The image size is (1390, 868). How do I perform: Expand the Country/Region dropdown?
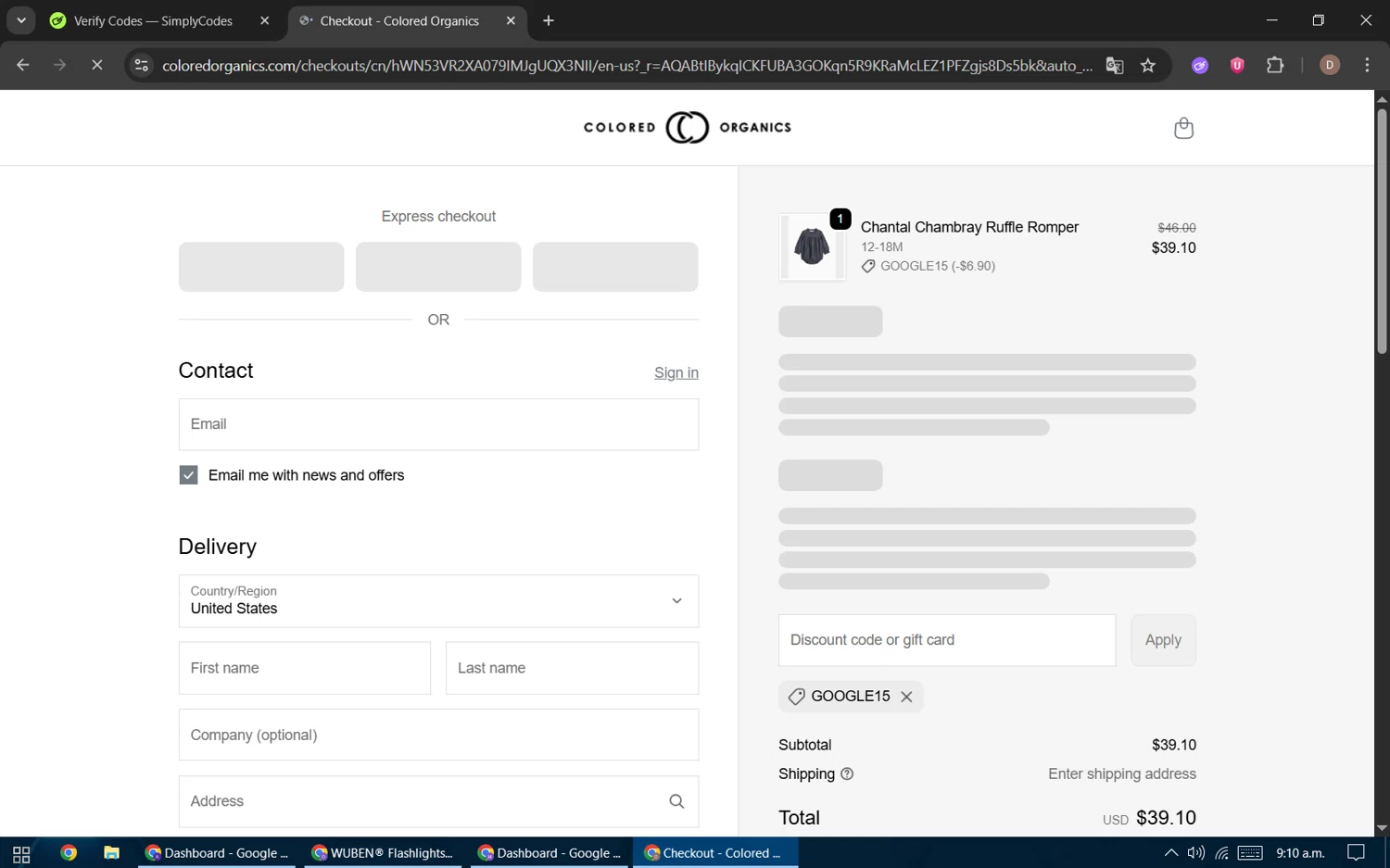(x=438, y=601)
